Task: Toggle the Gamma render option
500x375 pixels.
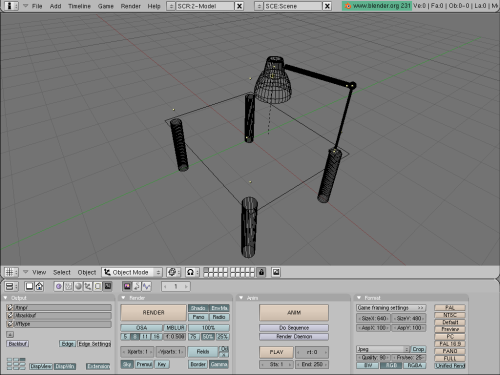Action: [x=219, y=364]
